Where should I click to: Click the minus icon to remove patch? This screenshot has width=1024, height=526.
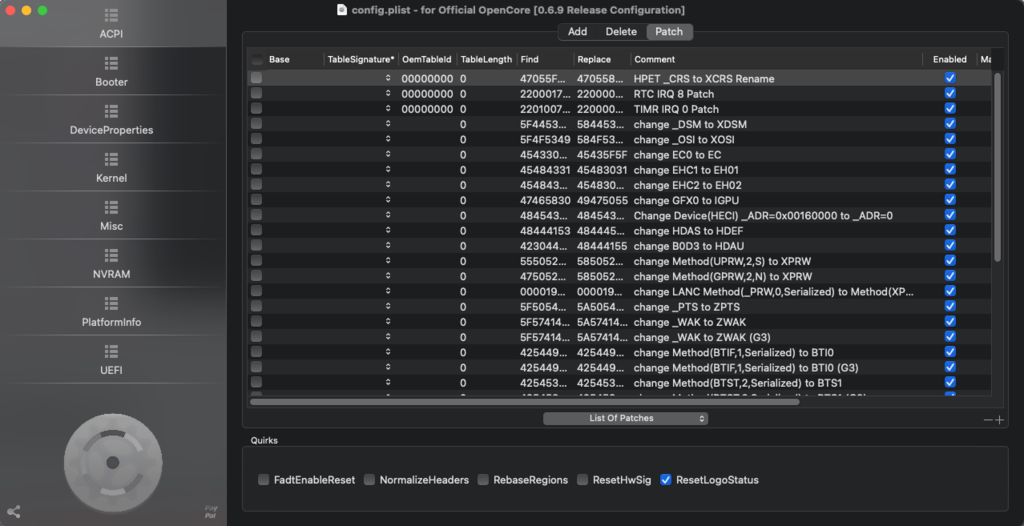988,420
